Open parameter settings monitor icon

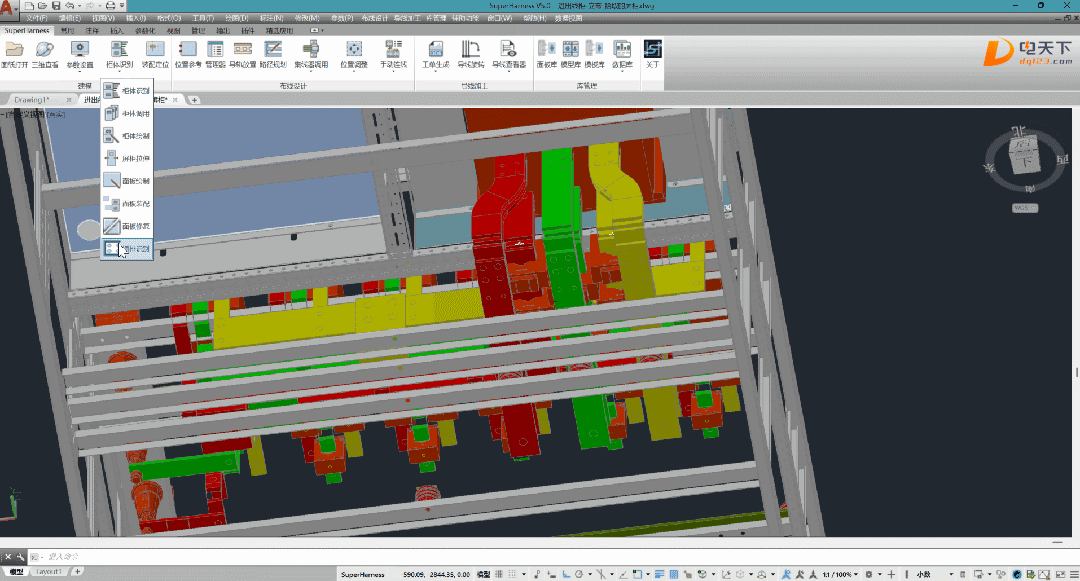pos(80,50)
